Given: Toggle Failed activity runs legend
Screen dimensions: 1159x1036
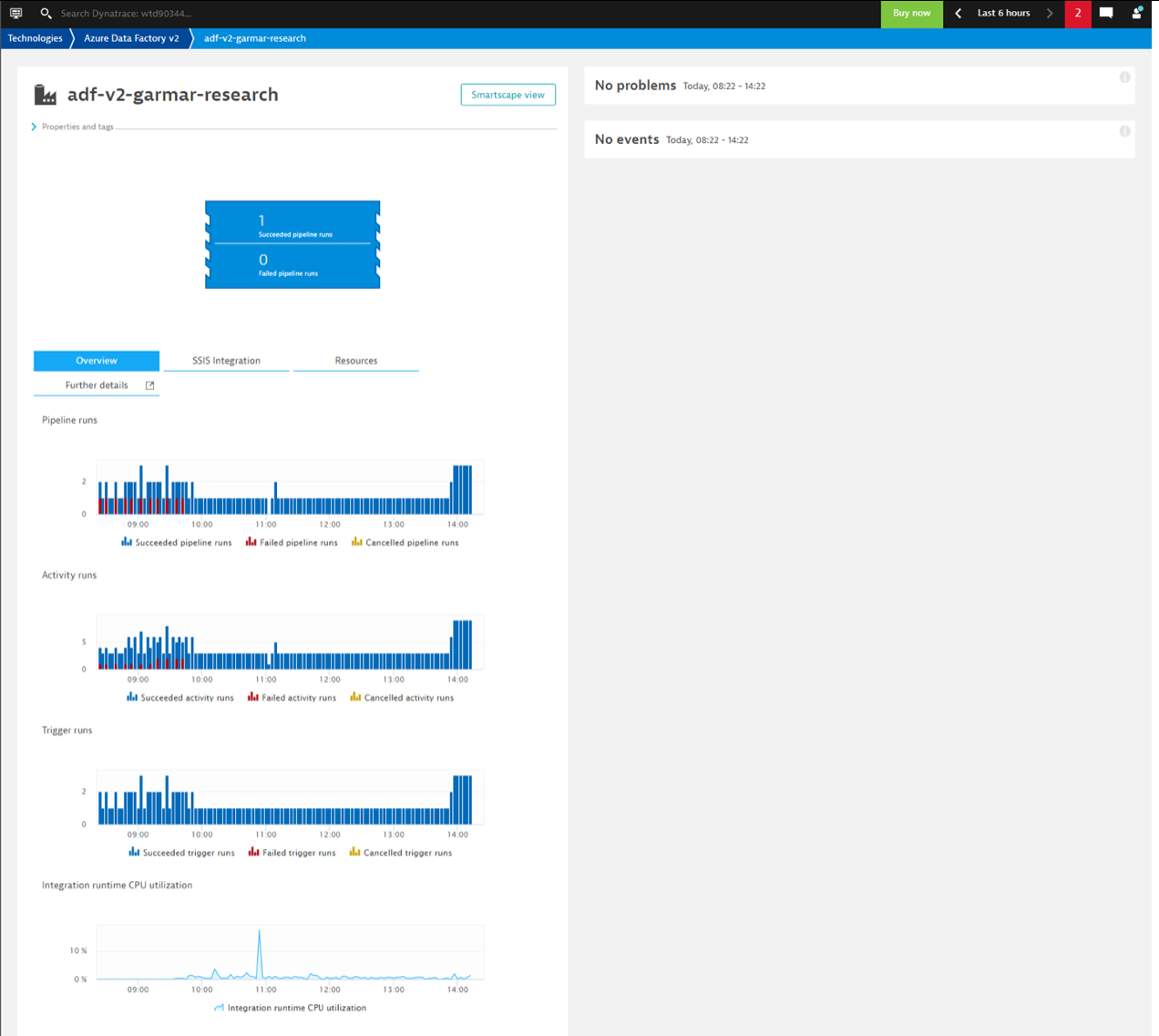Looking at the screenshot, I should point(292,697).
